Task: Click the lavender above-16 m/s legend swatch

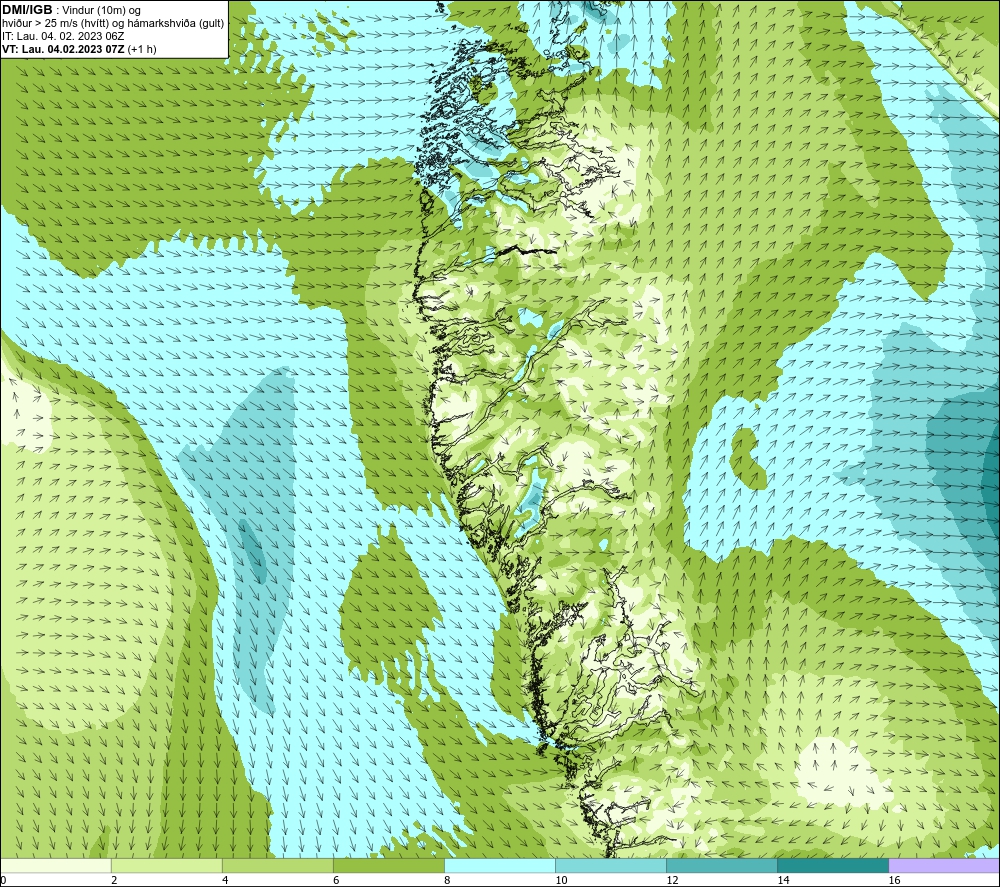Action: (944, 866)
